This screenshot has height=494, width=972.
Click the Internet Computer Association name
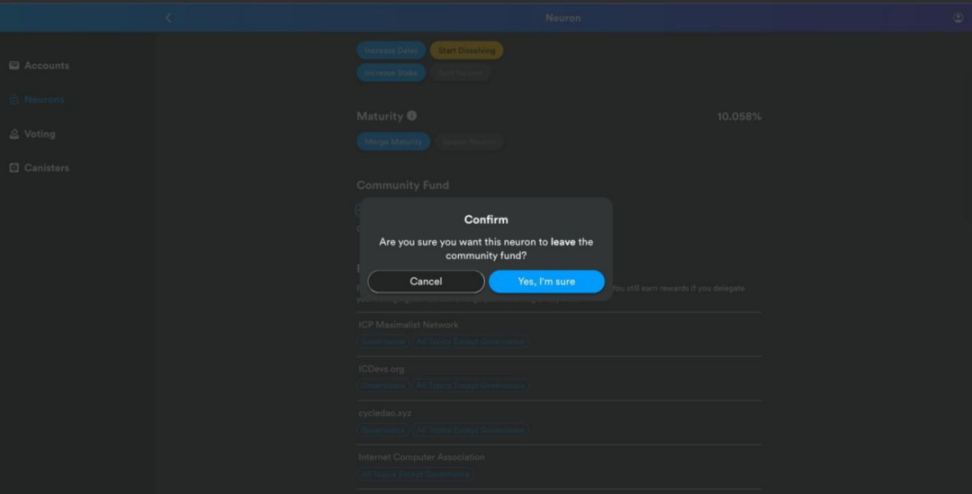coord(422,457)
